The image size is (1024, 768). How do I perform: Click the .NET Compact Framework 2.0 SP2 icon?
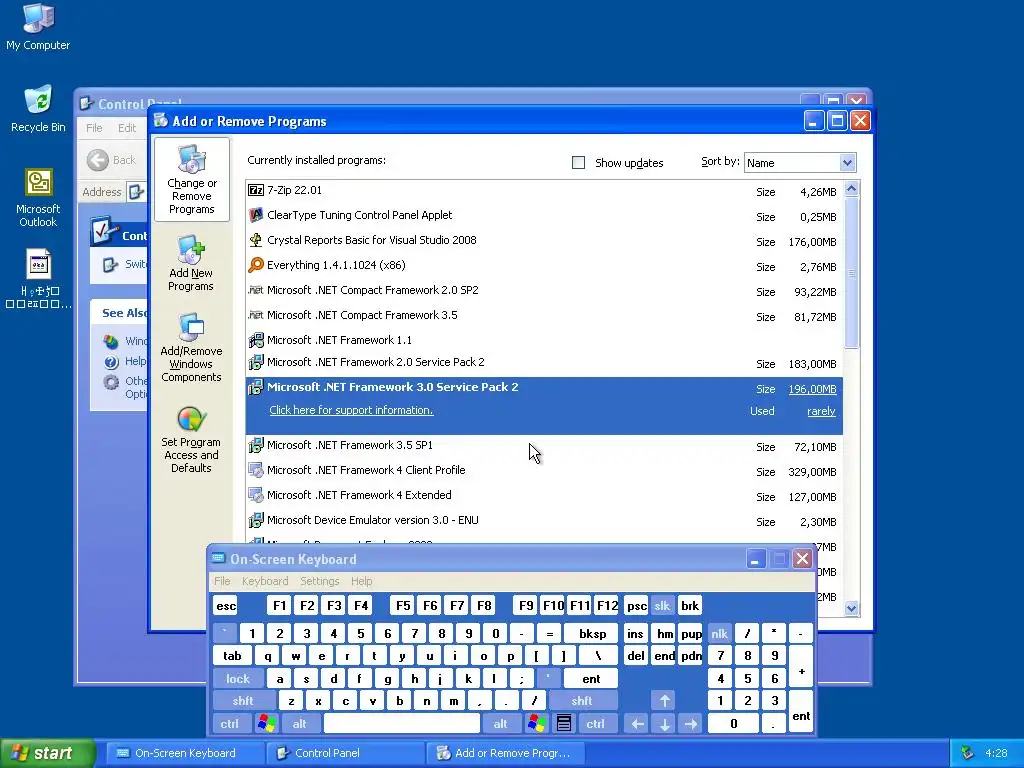click(x=256, y=290)
